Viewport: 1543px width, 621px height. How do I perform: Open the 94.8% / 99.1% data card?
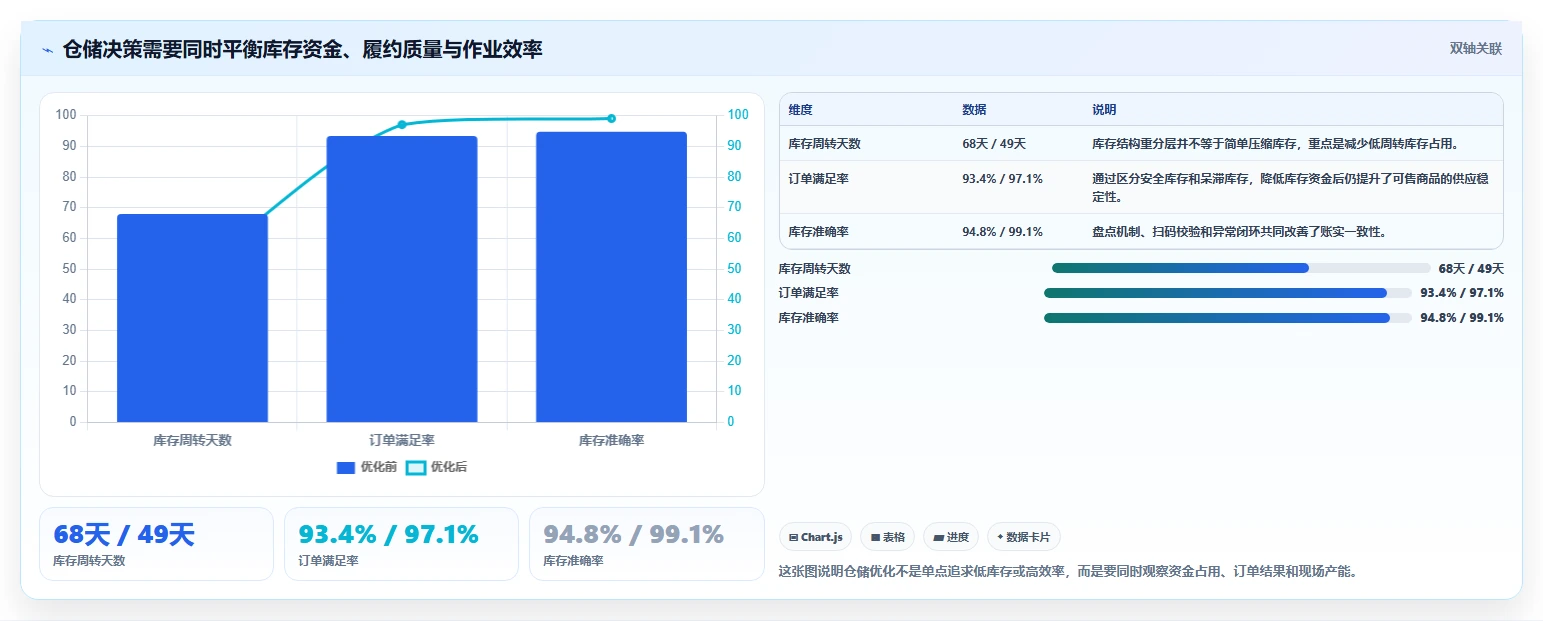tap(646, 544)
